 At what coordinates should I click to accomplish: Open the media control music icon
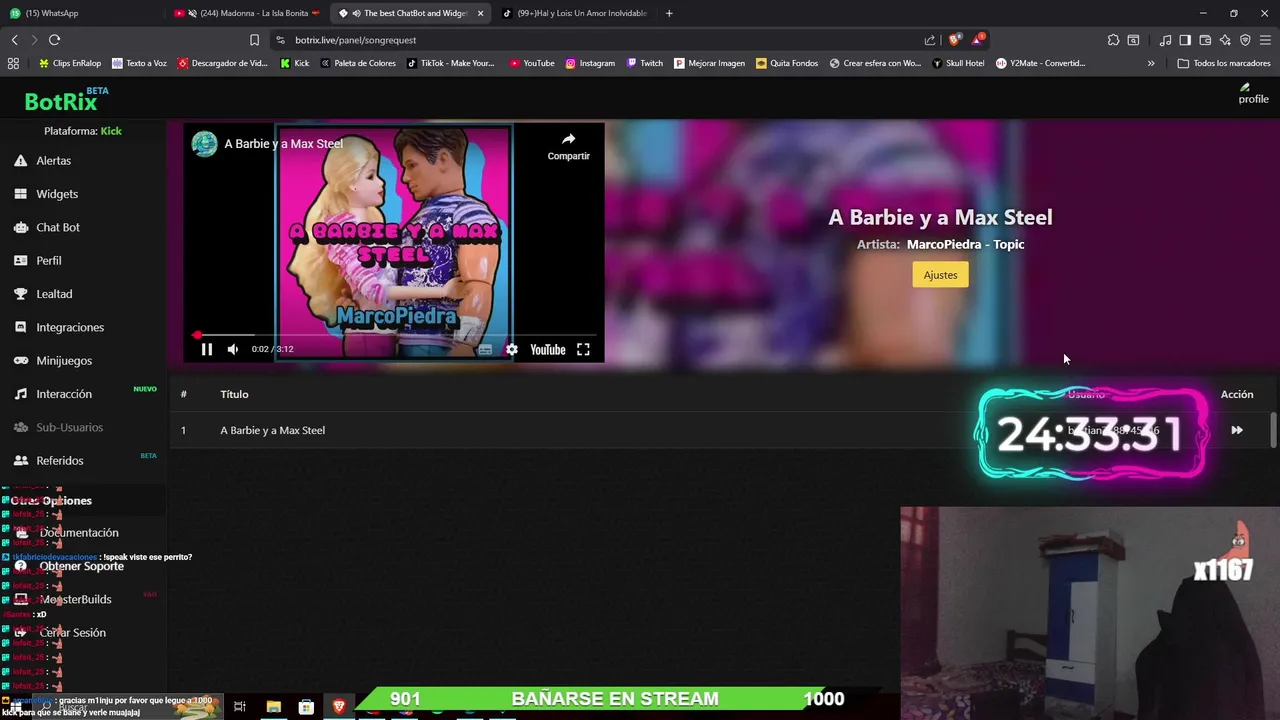coord(1165,40)
